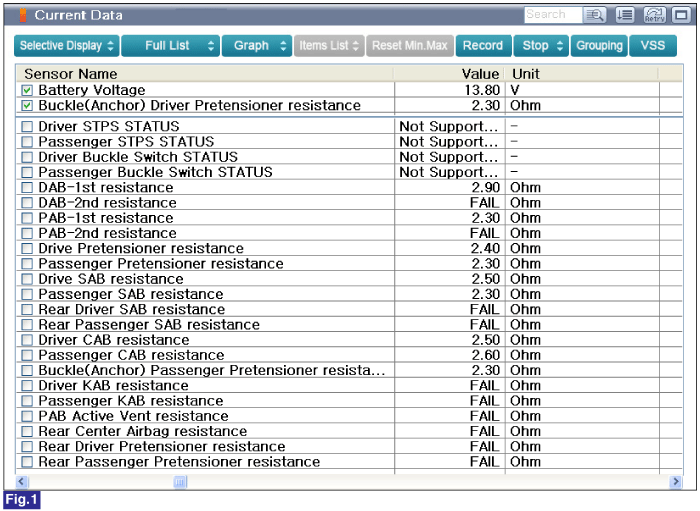Screen dimensions: 700x511
Task: Click the VSS button
Action: pos(653,46)
